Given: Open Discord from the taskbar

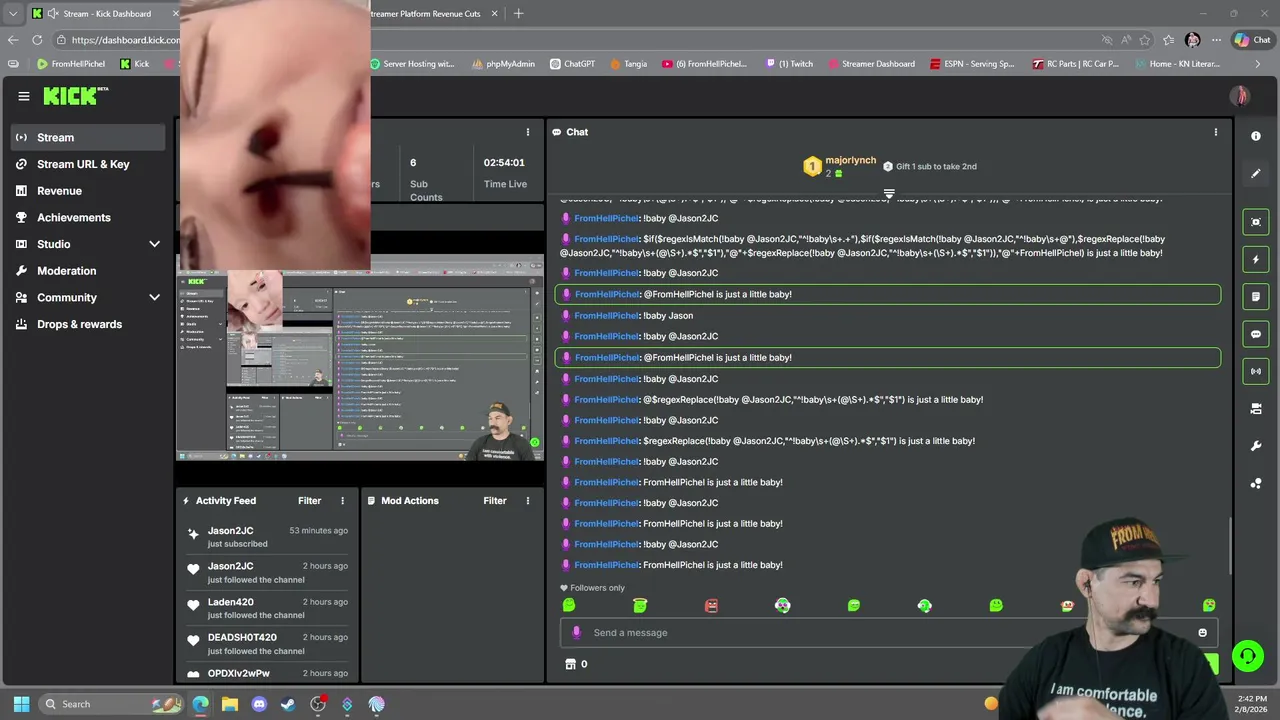Looking at the screenshot, I should [259, 704].
